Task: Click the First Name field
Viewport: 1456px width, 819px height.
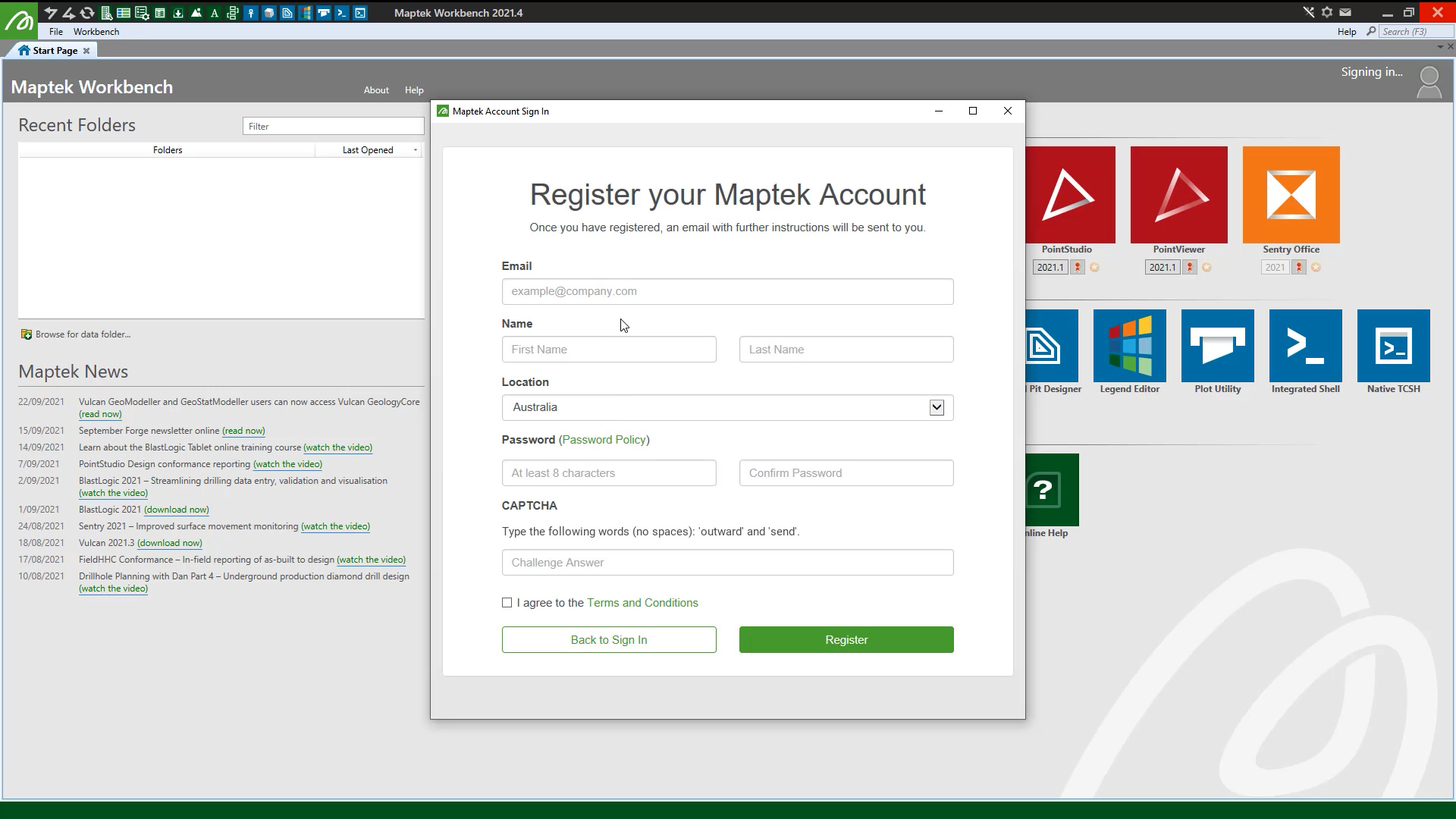Action: 609,350
